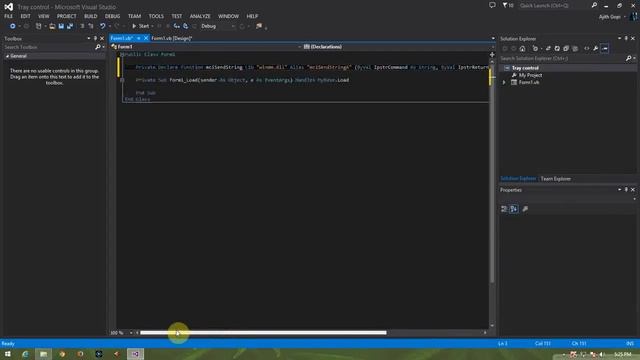Toggle Preview Selected Items in Solution Explorer

pos(605,49)
